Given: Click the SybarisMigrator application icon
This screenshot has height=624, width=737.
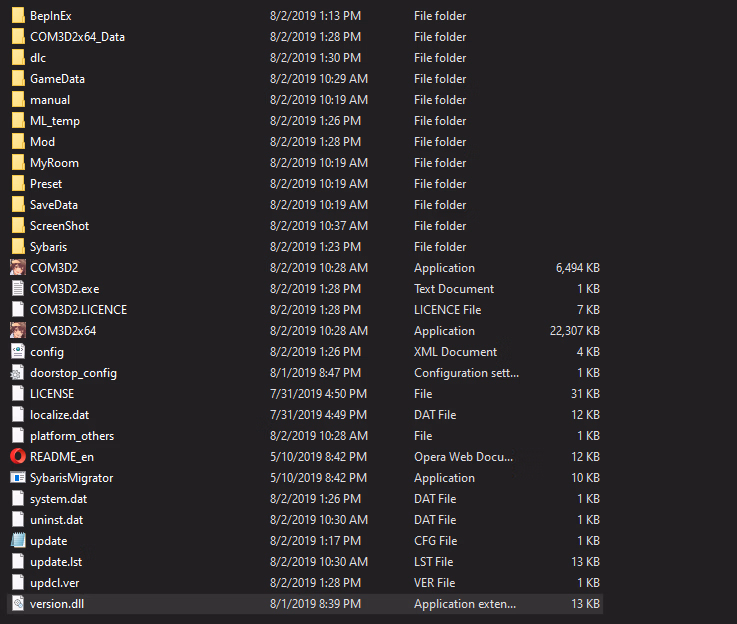Looking at the screenshot, I should pyautogui.click(x=18, y=477).
